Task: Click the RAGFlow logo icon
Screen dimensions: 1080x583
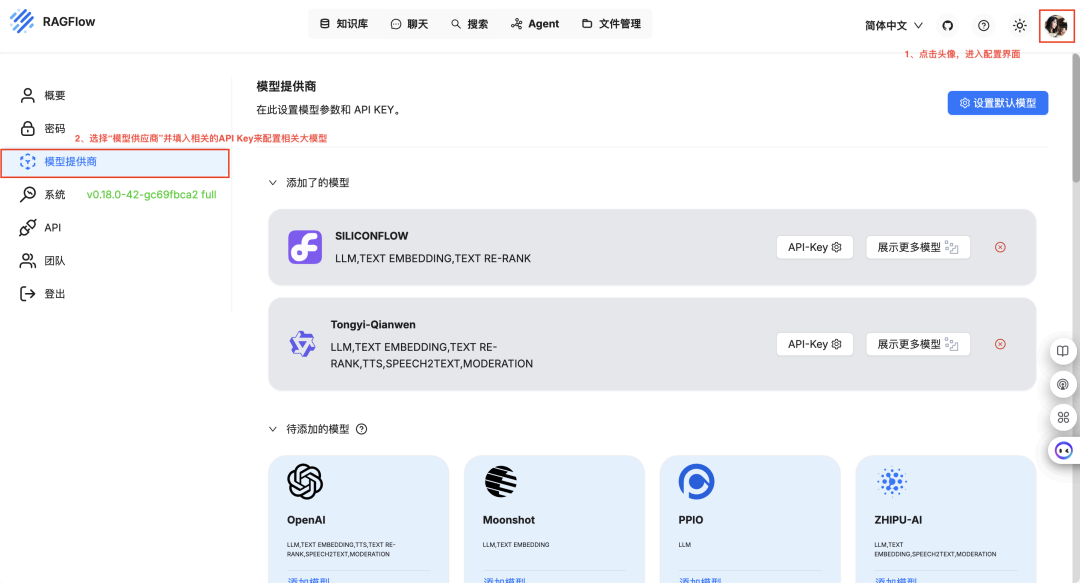Action: [21, 21]
